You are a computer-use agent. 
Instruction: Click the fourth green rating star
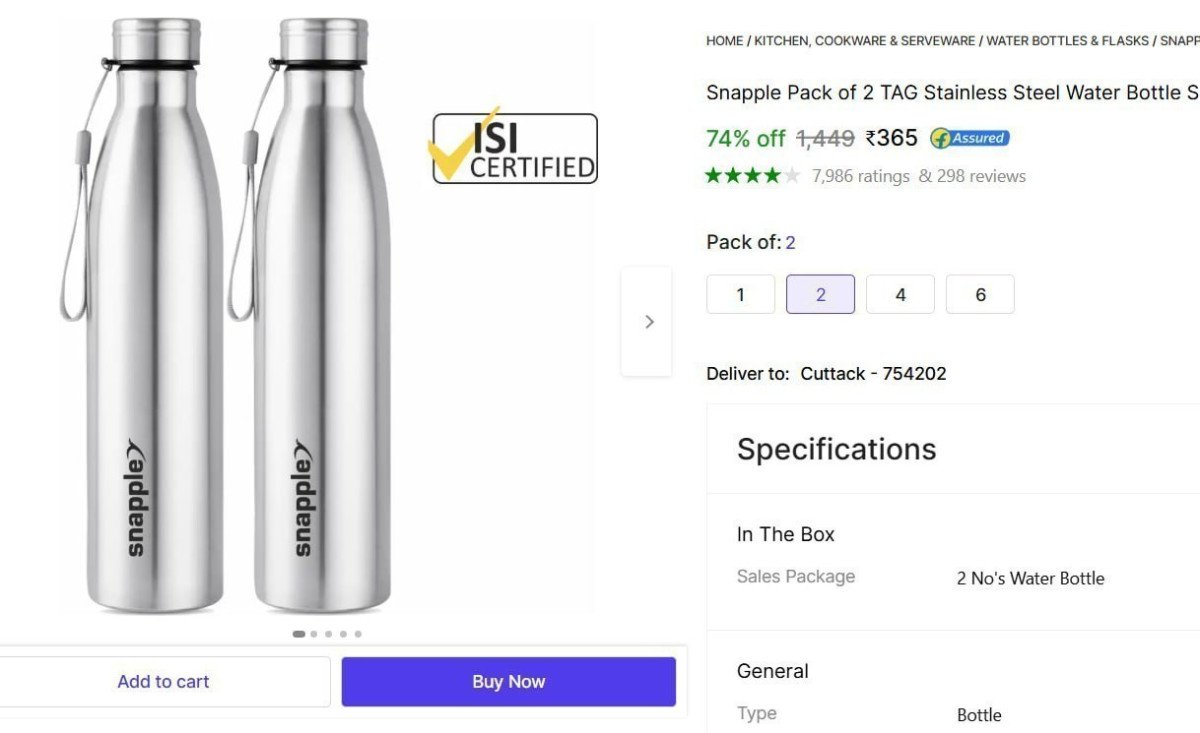[x=771, y=174]
